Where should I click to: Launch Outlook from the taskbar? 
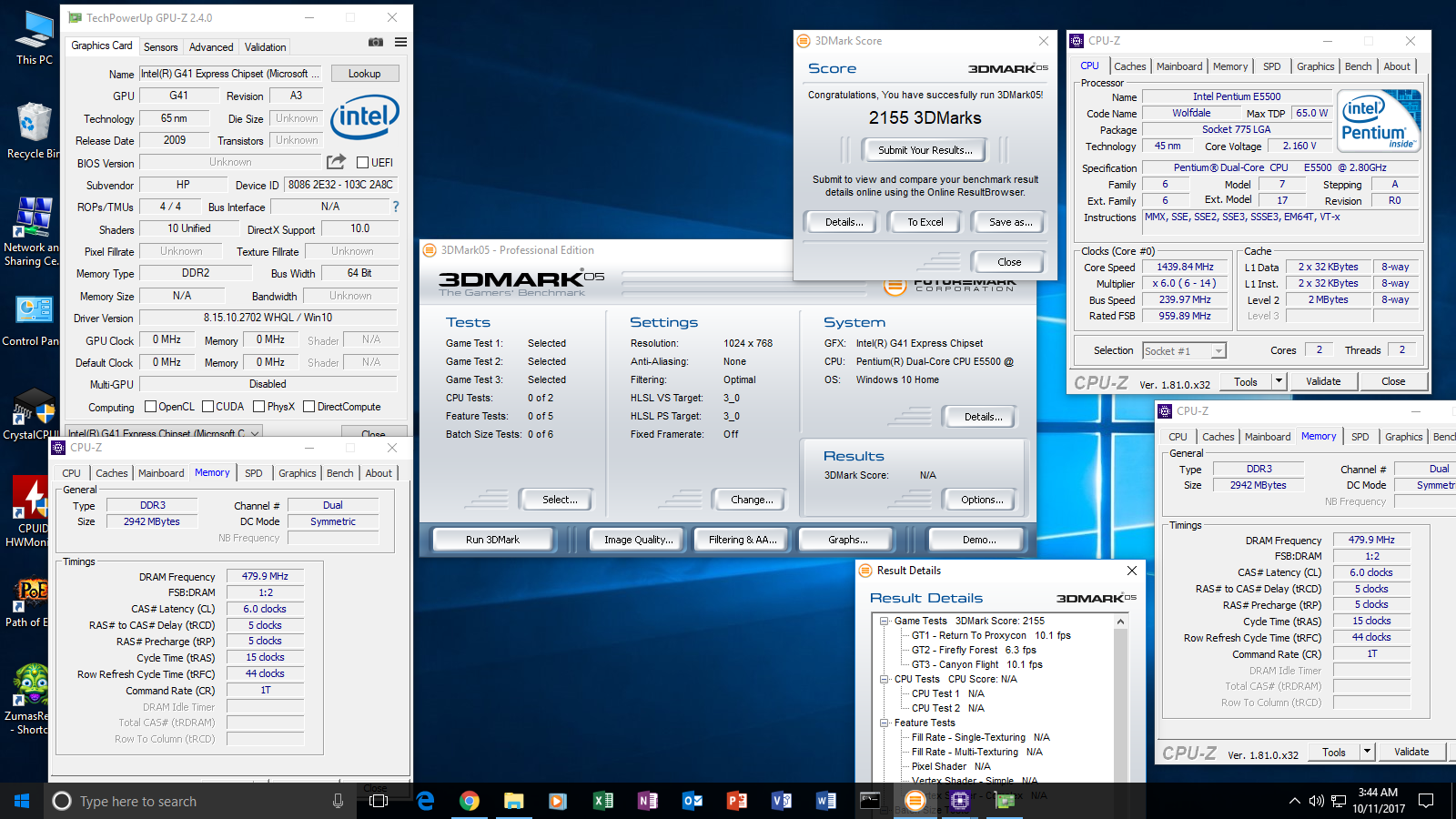tap(693, 801)
